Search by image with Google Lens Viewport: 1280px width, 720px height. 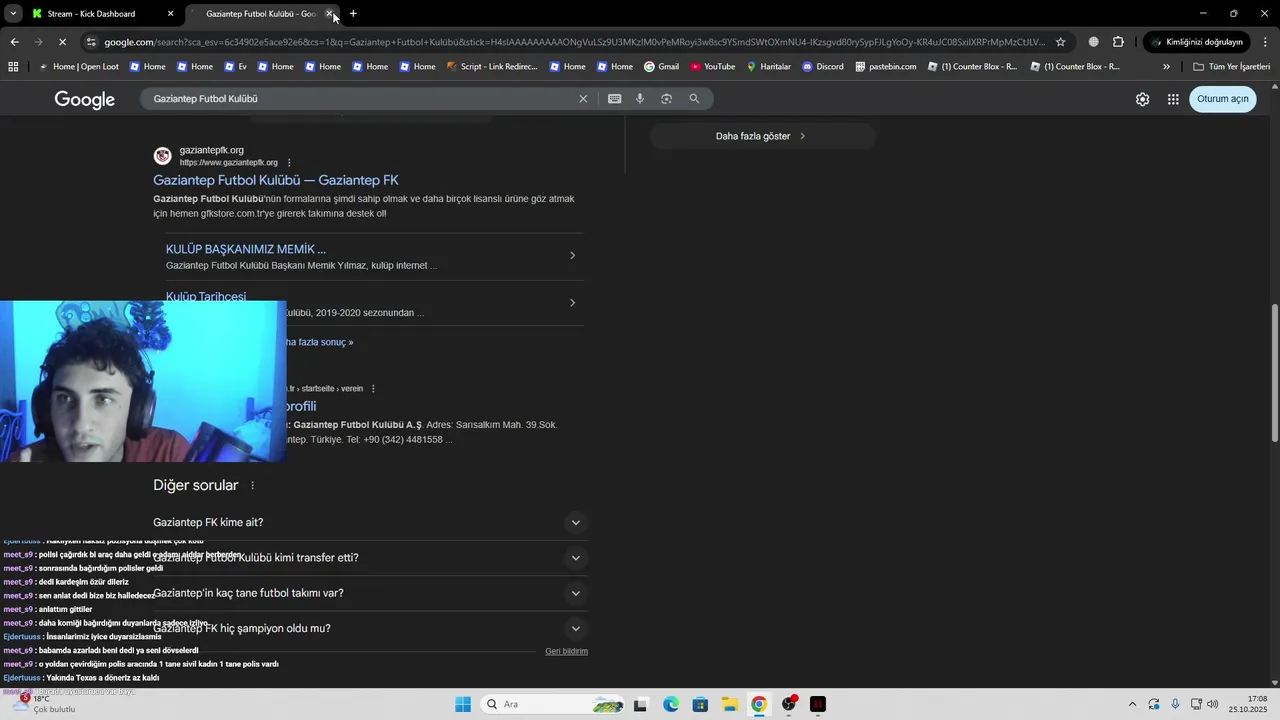(666, 99)
